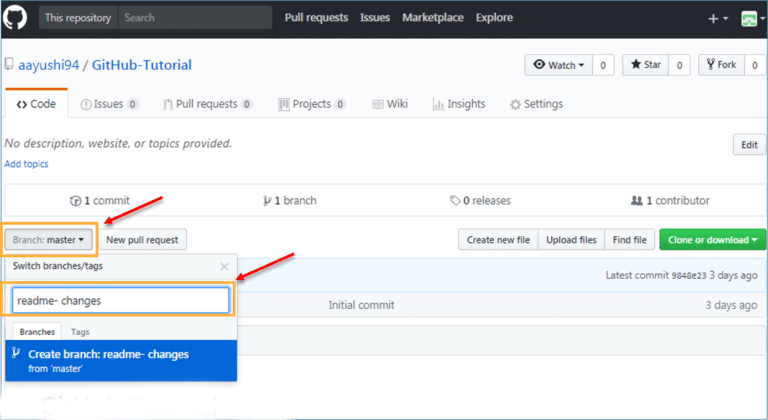This screenshot has height=420, width=768.
Task: Open the Wiki tab
Action: coord(390,104)
